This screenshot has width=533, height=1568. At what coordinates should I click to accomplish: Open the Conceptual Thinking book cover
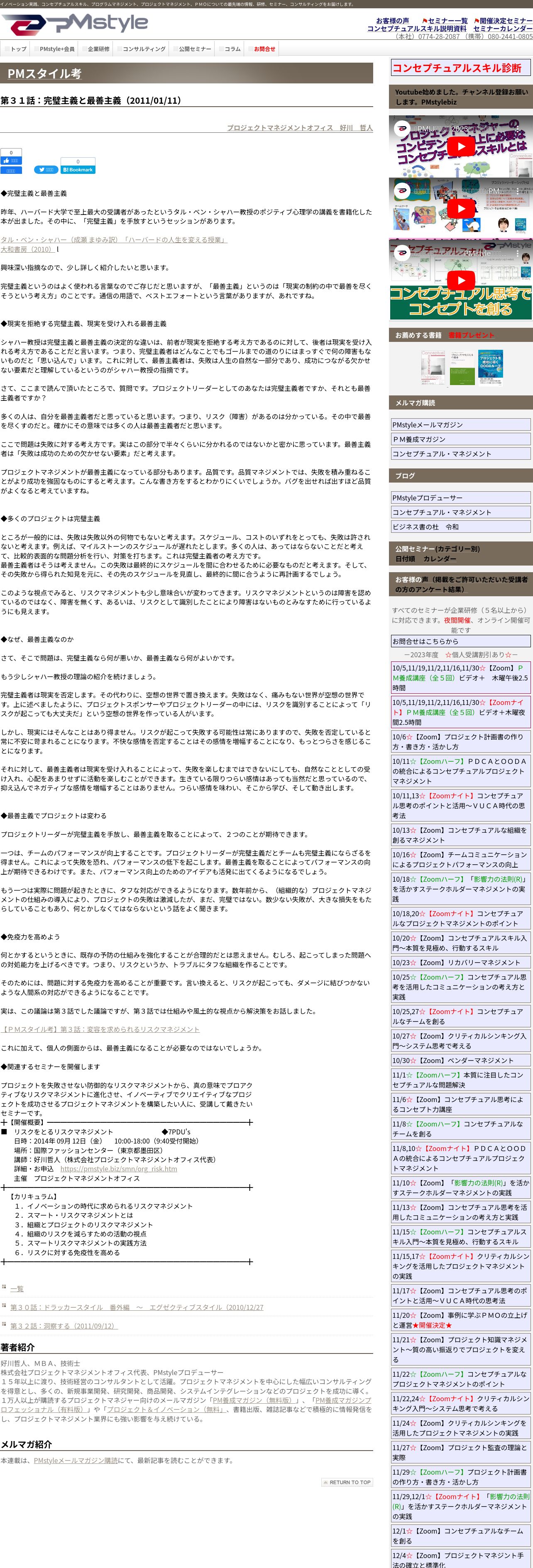click(x=433, y=367)
